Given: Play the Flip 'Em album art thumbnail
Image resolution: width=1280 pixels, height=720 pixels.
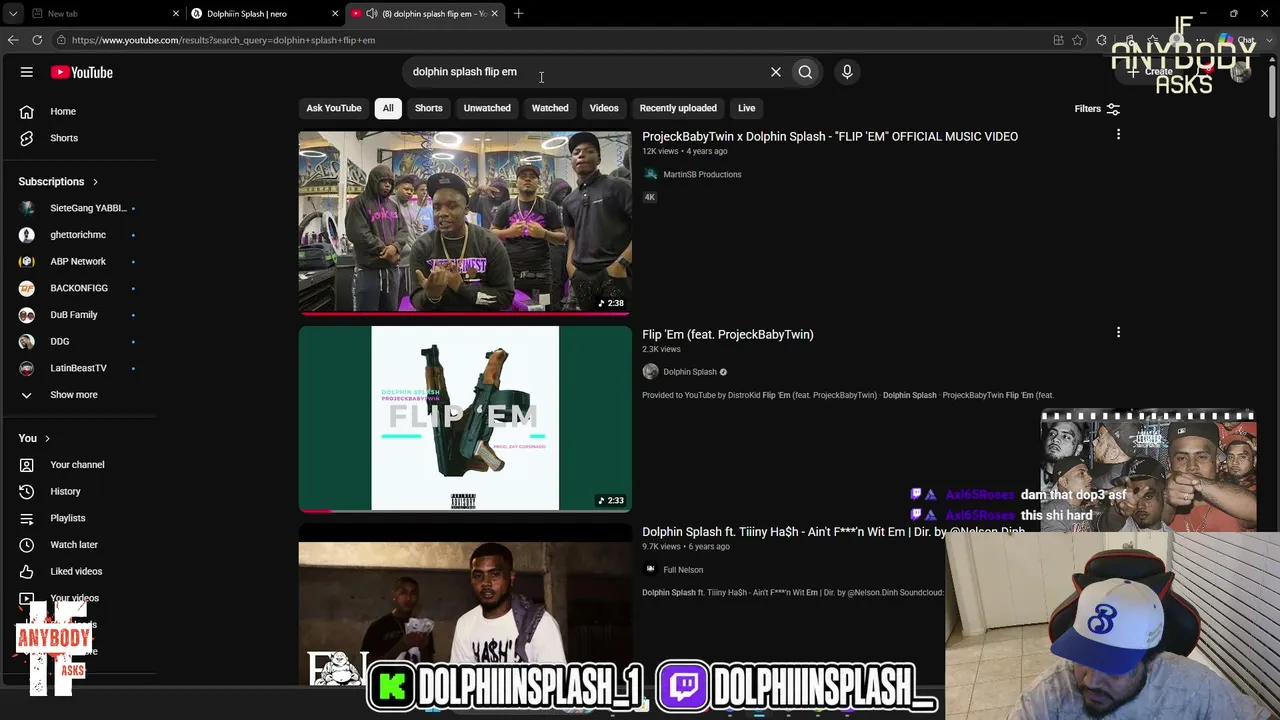Looking at the screenshot, I should [x=465, y=419].
